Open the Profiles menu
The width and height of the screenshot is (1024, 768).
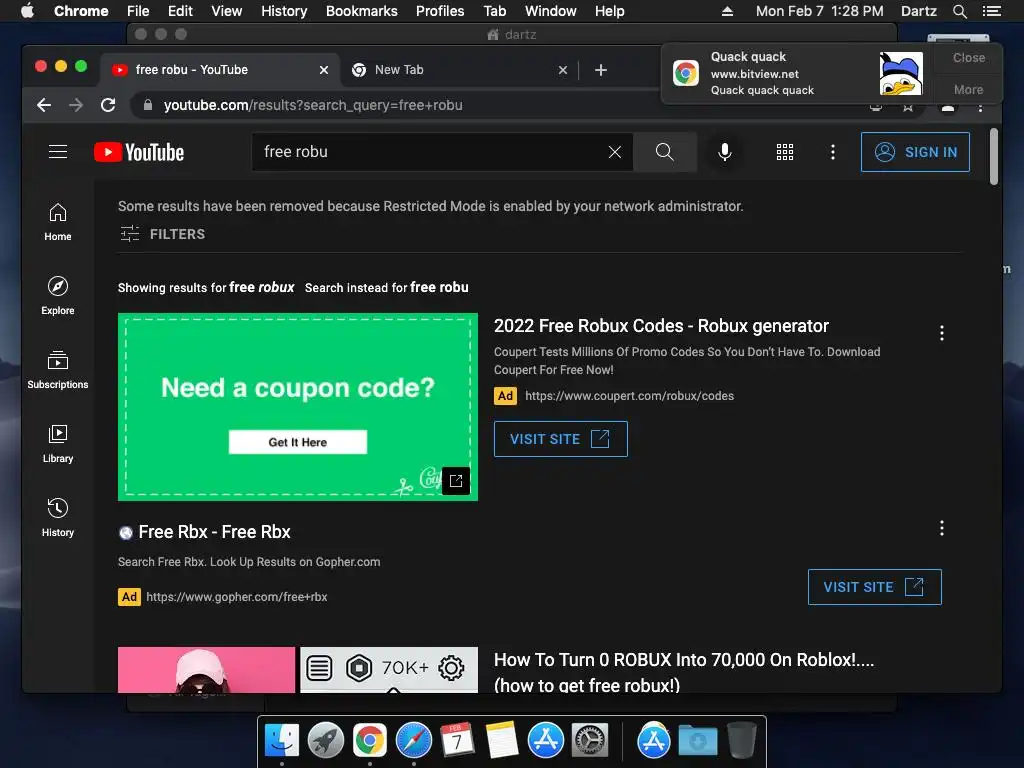tap(440, 11)
